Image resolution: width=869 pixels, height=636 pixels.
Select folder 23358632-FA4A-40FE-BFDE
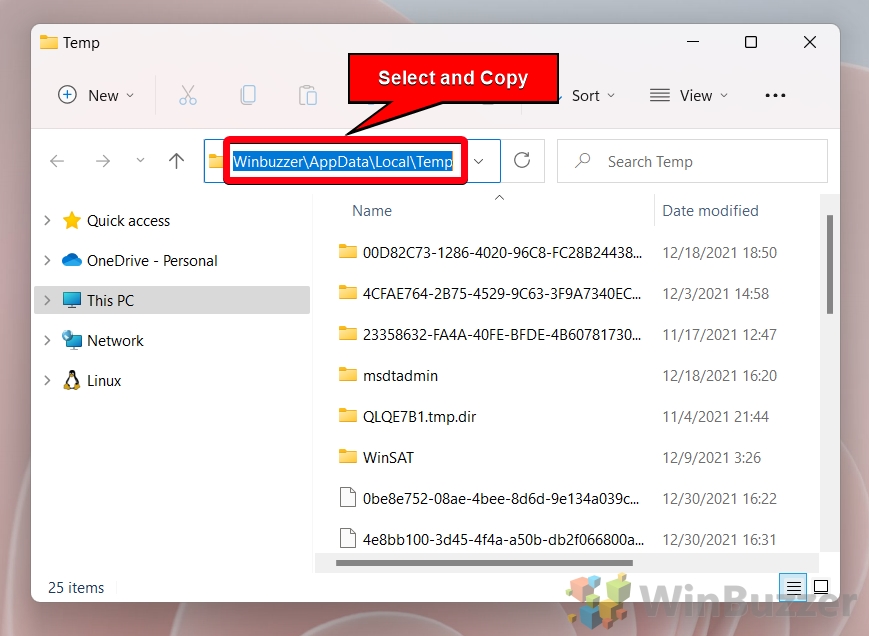click(x=502, y=335)
